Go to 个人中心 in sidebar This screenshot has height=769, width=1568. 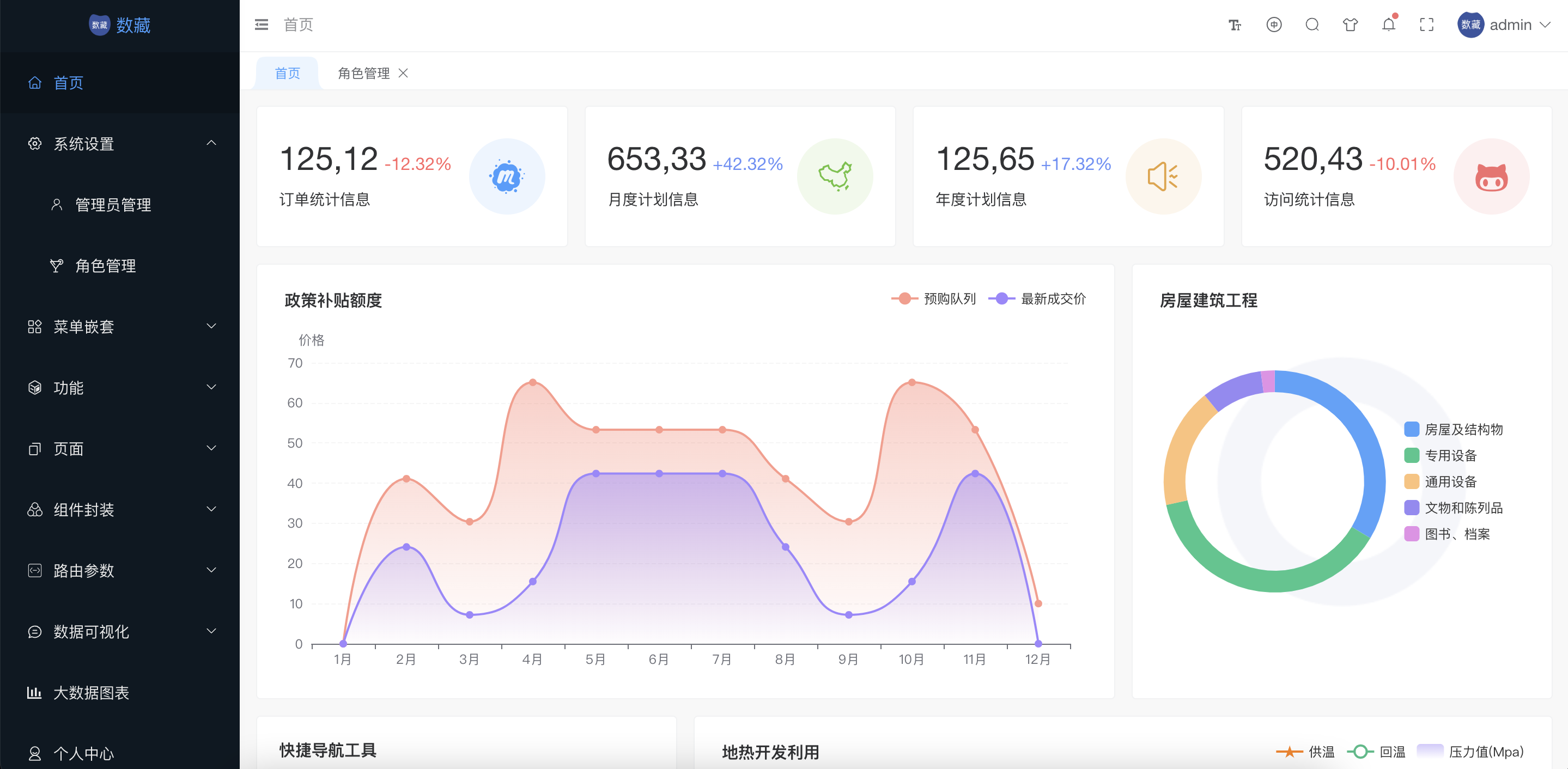coord(83,753)
